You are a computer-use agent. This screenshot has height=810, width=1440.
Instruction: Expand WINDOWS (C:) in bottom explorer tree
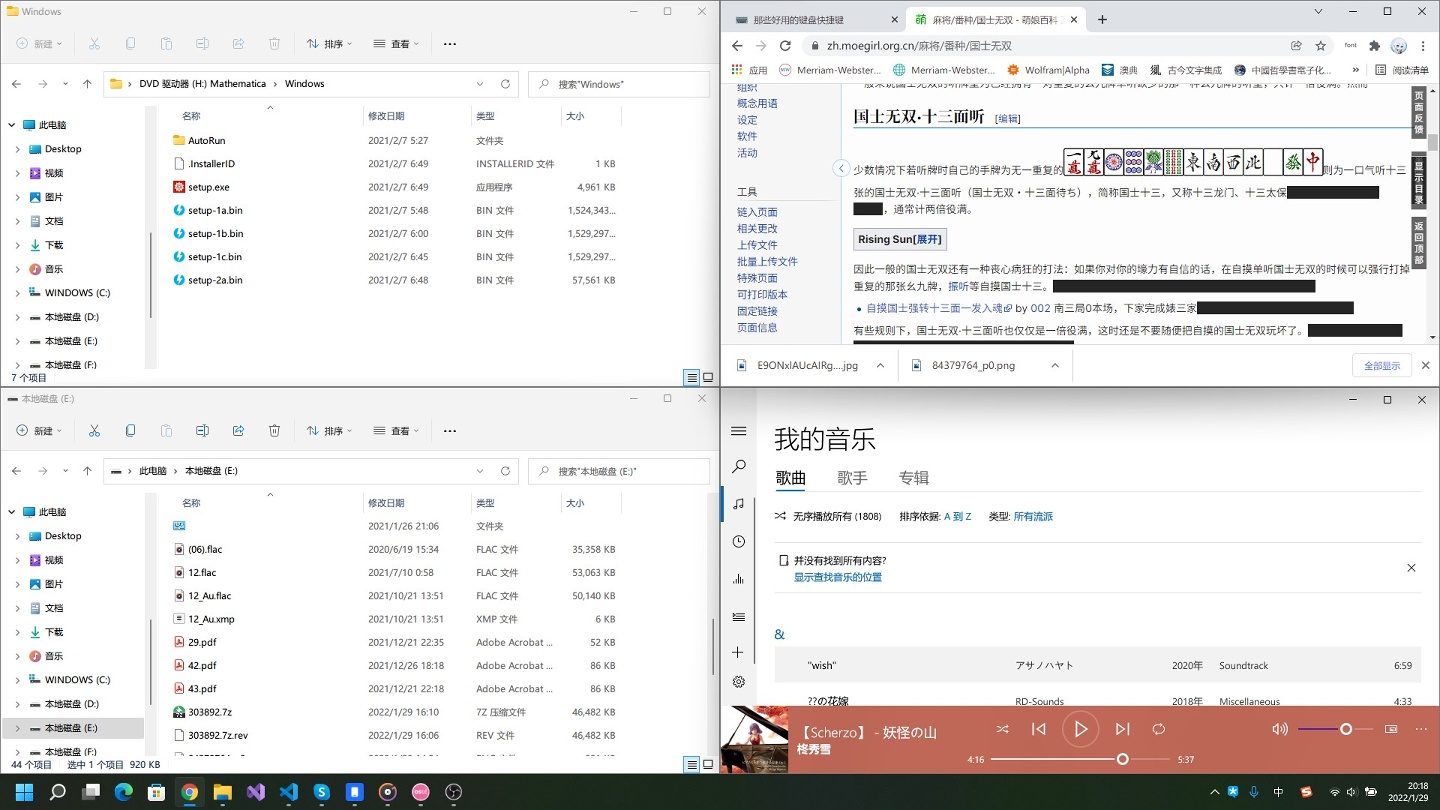point(18,680)
